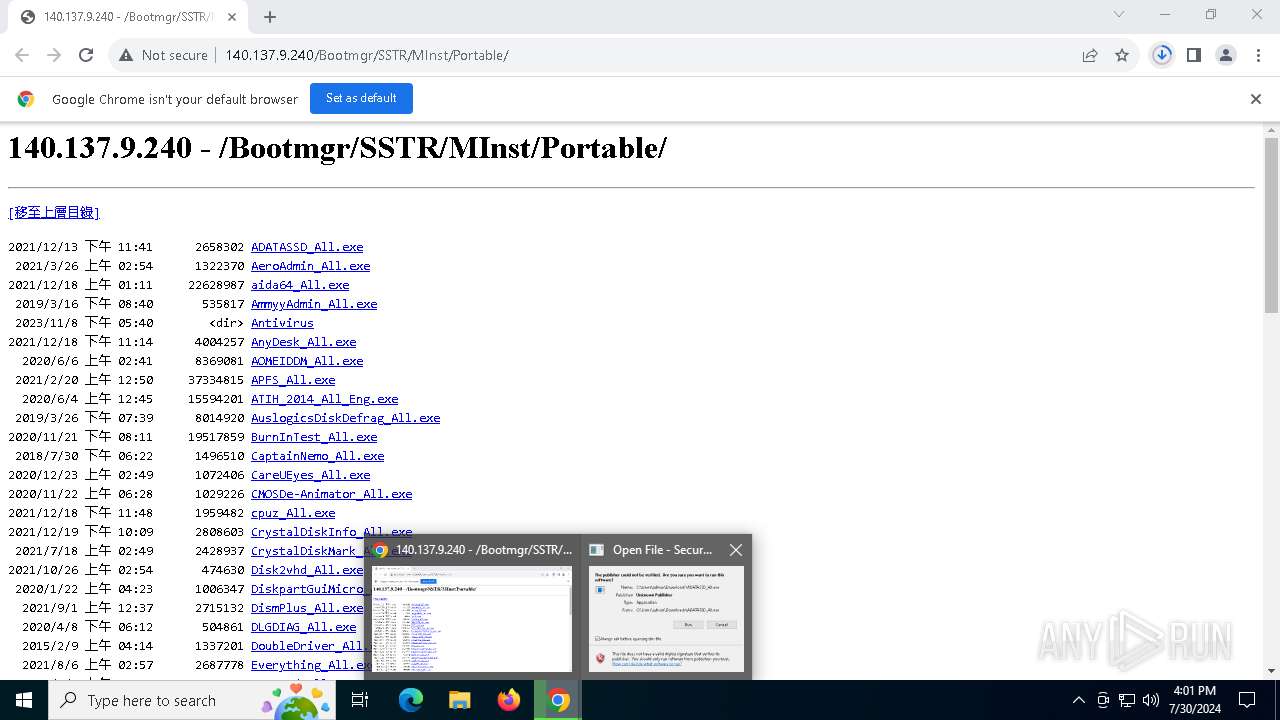Open the volume control speaker icon

point(1151,700)
